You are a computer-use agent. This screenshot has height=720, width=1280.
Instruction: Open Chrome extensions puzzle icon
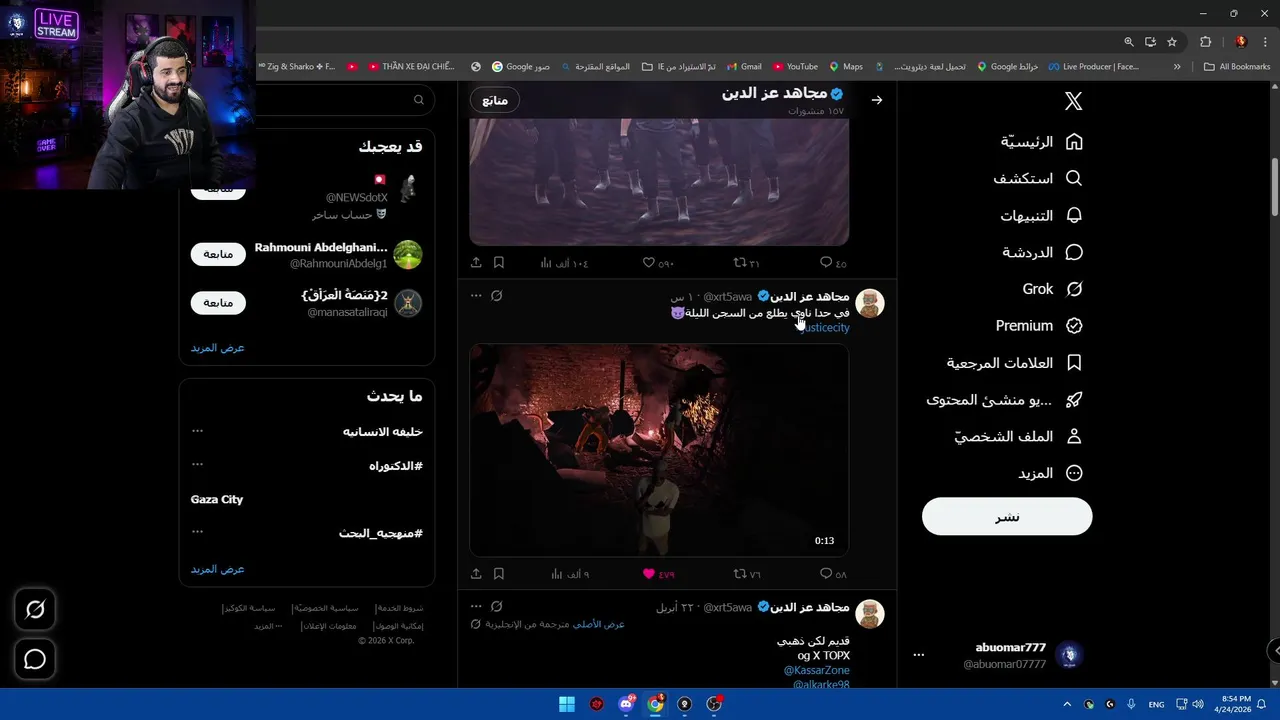[x=1205, y=42]
